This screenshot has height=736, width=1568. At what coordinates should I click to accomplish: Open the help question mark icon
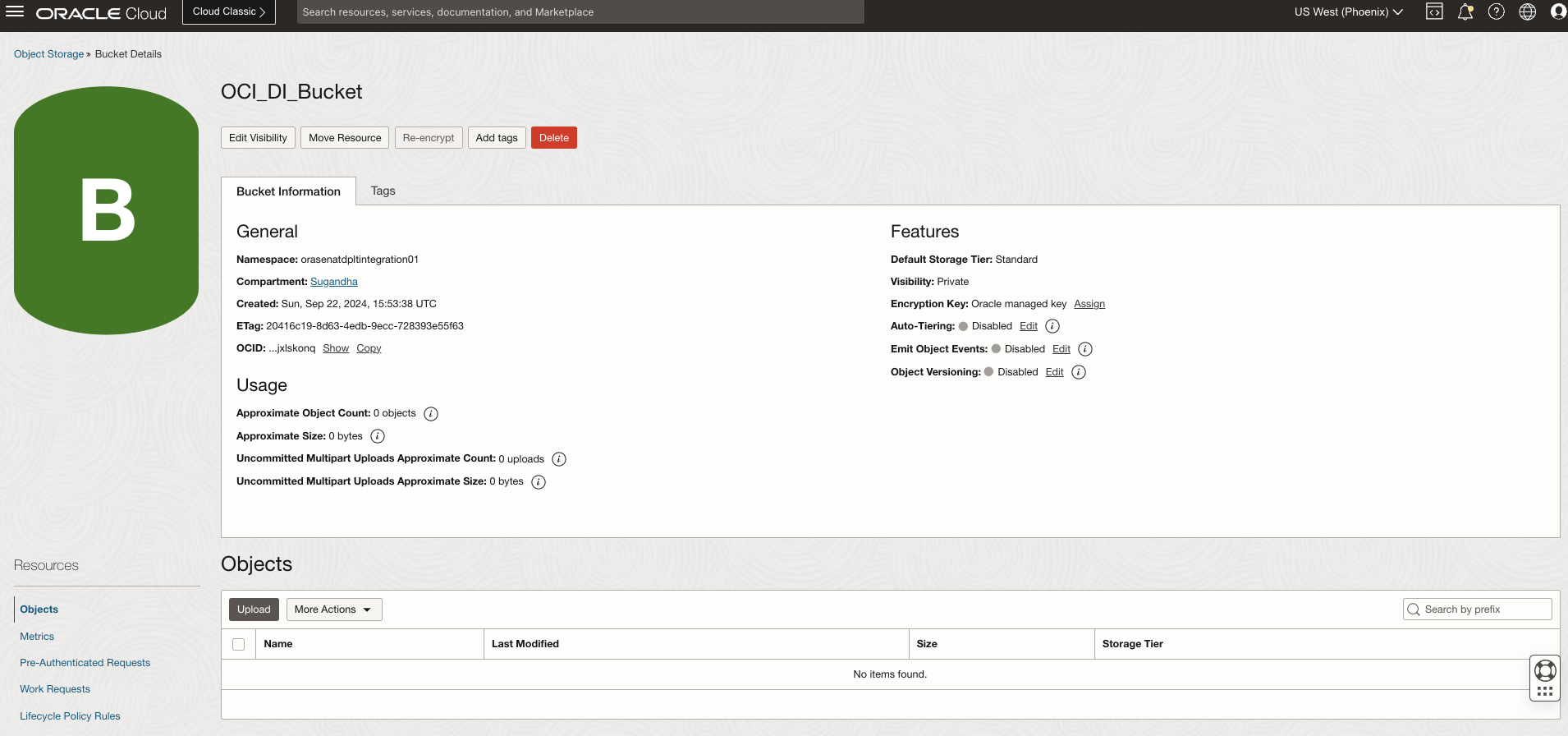pyautogui.click(x=1497, y=11)
